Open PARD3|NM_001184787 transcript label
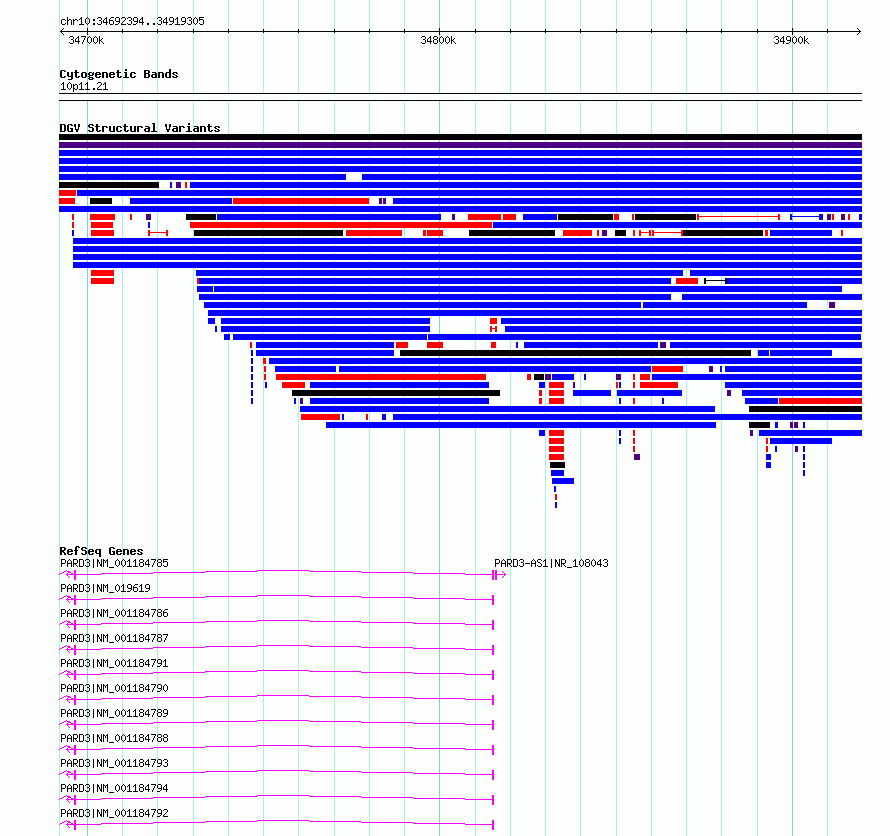 114,638
